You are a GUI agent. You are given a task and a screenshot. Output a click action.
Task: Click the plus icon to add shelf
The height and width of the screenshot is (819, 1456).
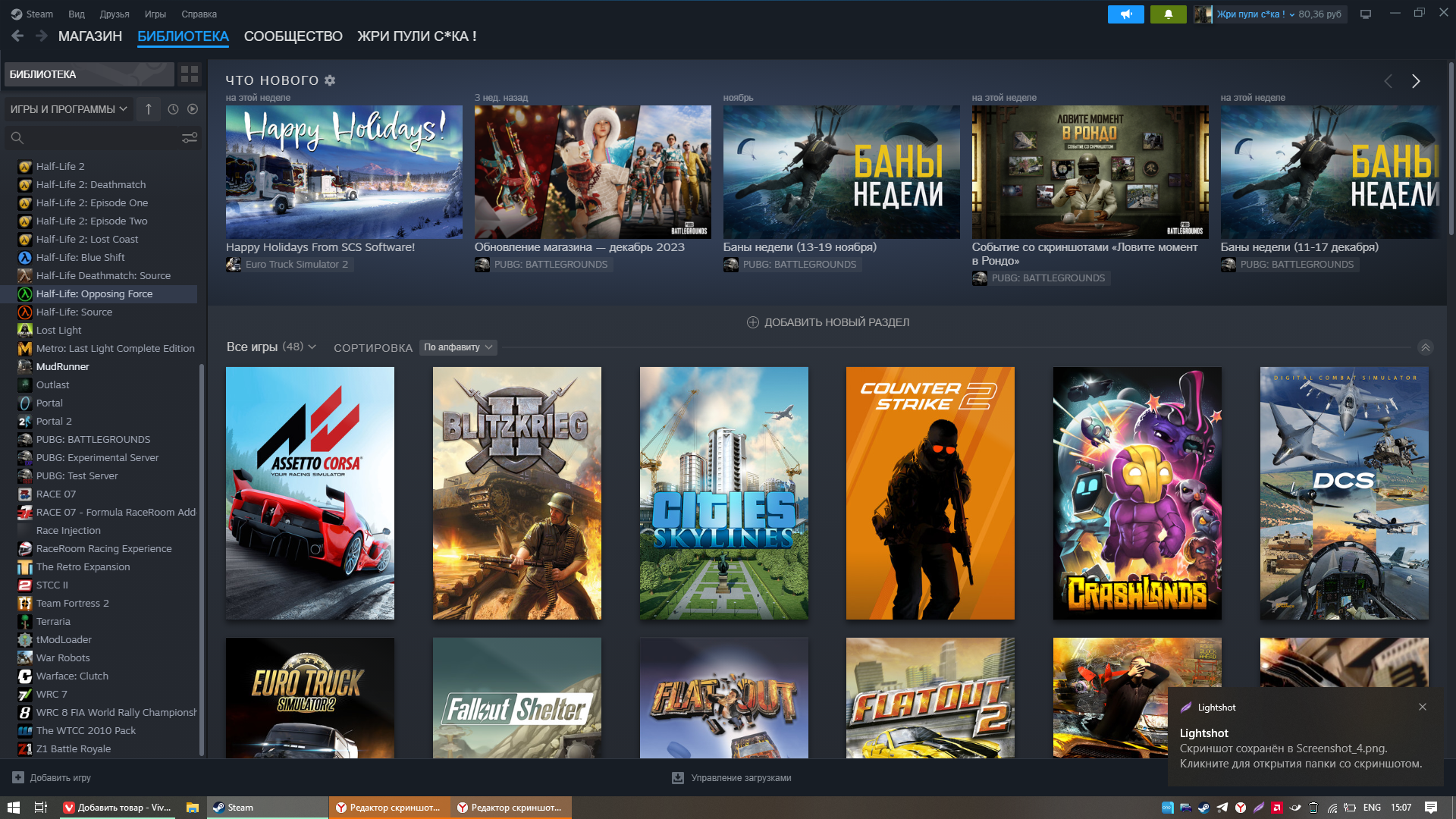[753, 322]
